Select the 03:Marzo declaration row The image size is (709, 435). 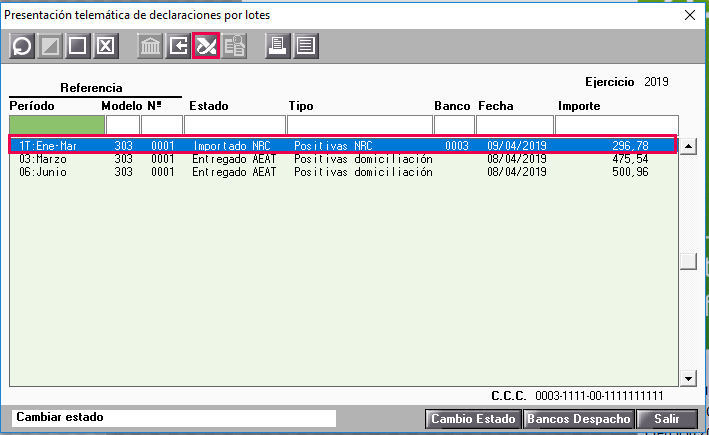click(x=343, y=159)
